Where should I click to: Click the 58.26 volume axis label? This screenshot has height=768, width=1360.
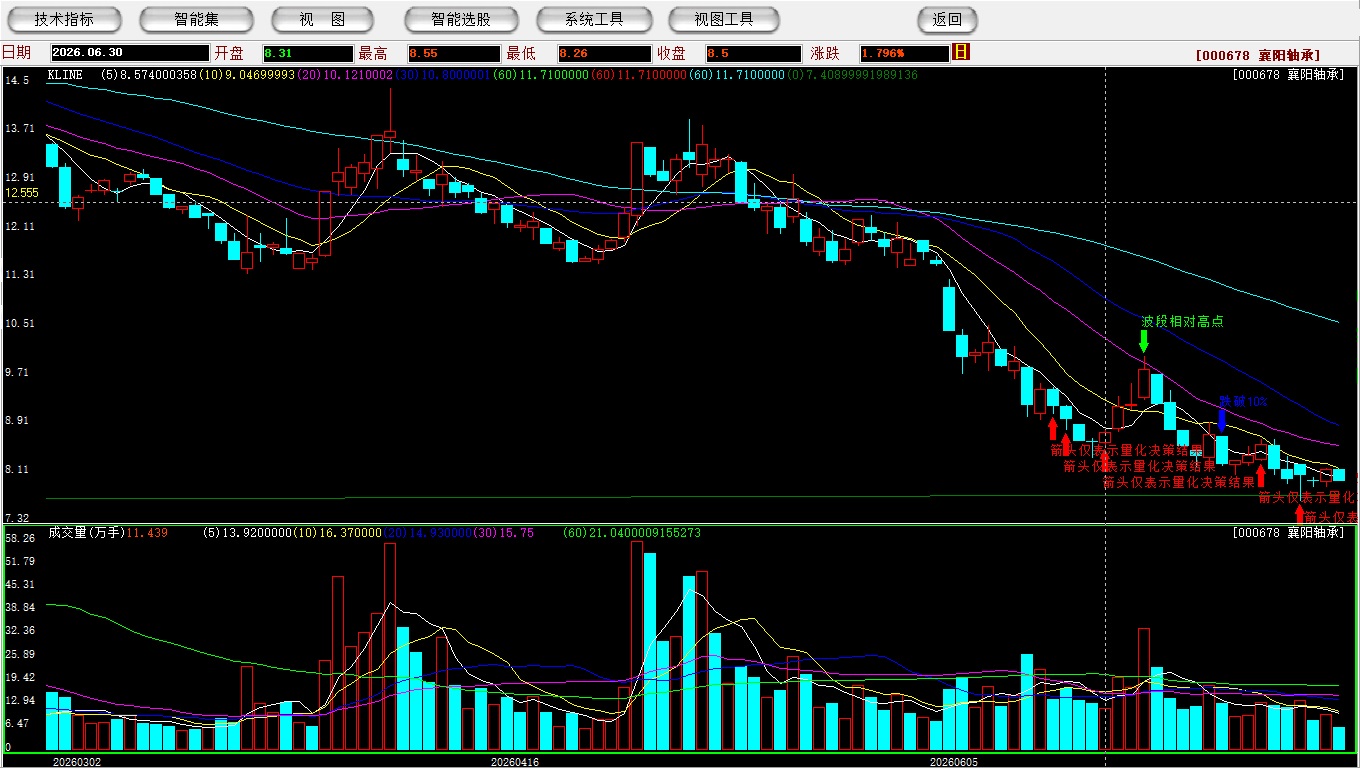[x=20, y=538]
